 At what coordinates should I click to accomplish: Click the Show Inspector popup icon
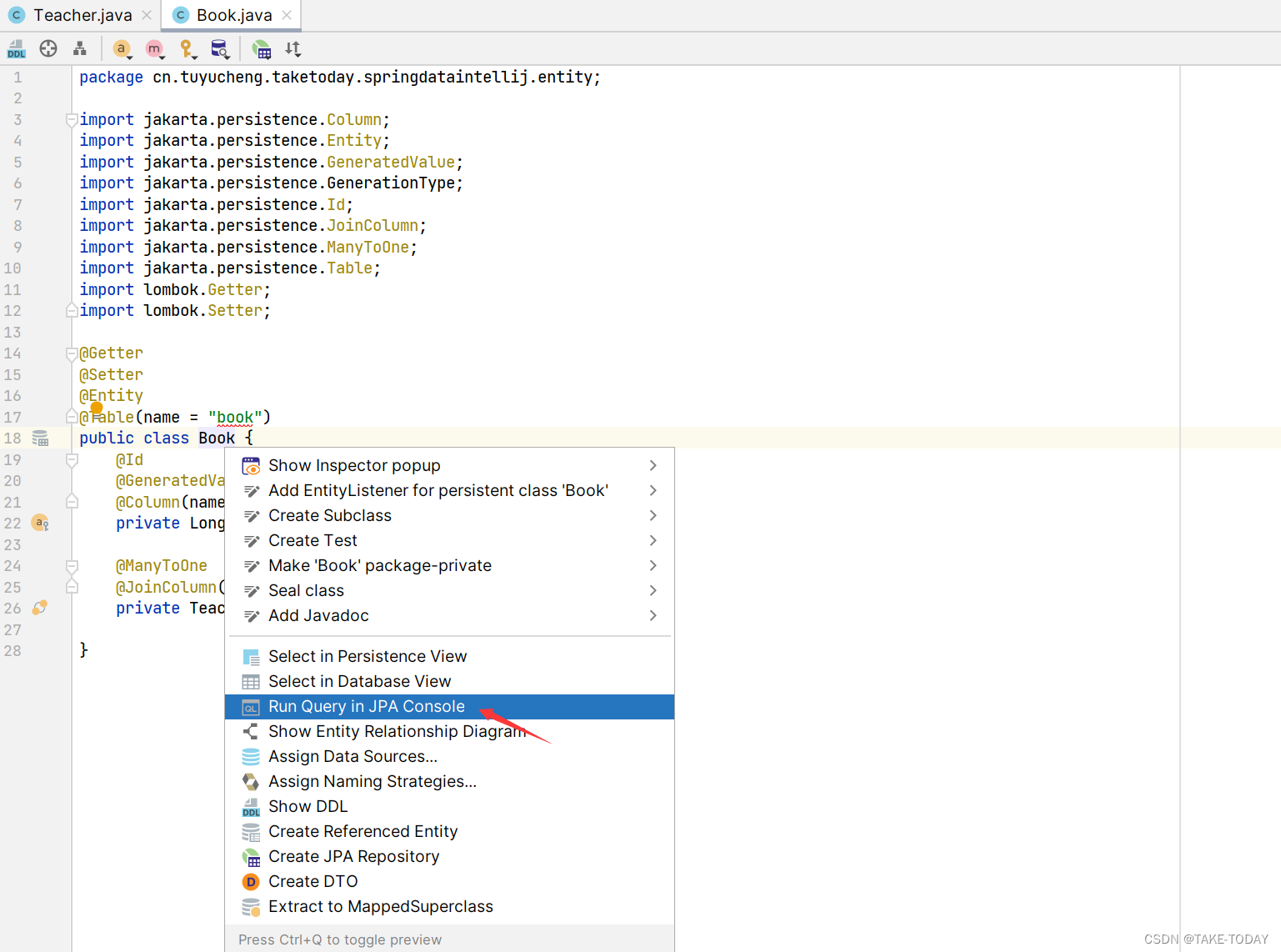(251, 466)
